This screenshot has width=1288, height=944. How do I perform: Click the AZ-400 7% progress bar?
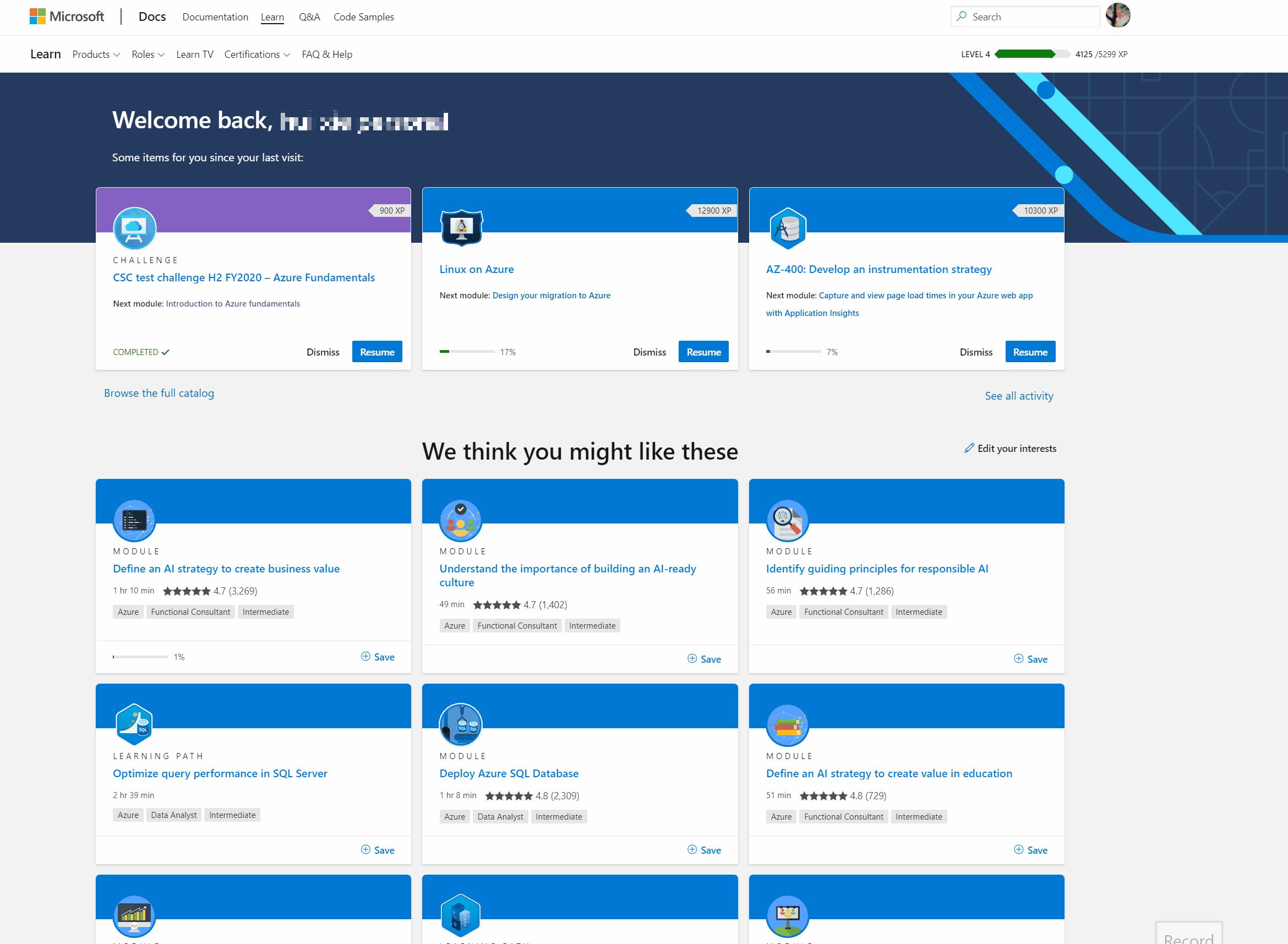(x=794, y=351)
